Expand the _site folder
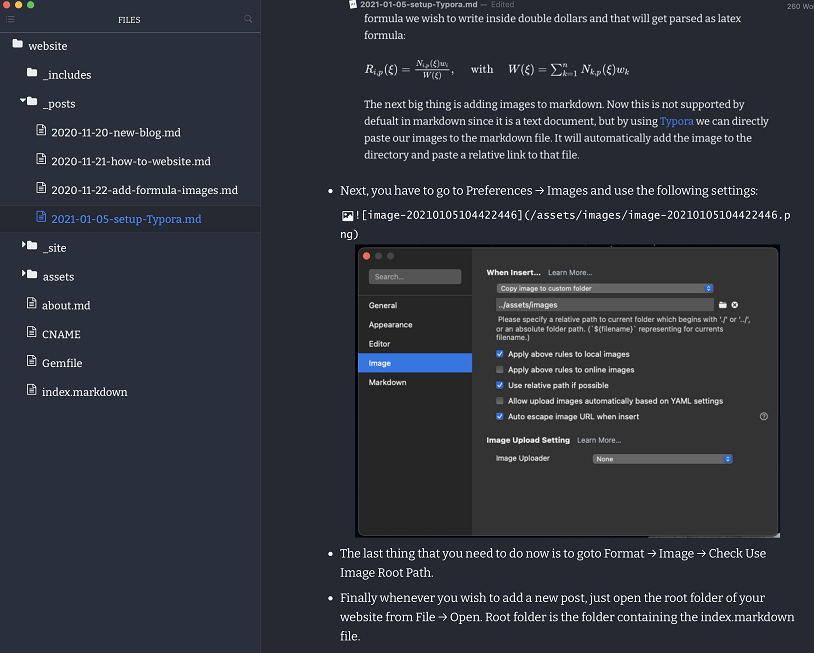Viewport: 814px width, 653px height. (x=23, y=246)
